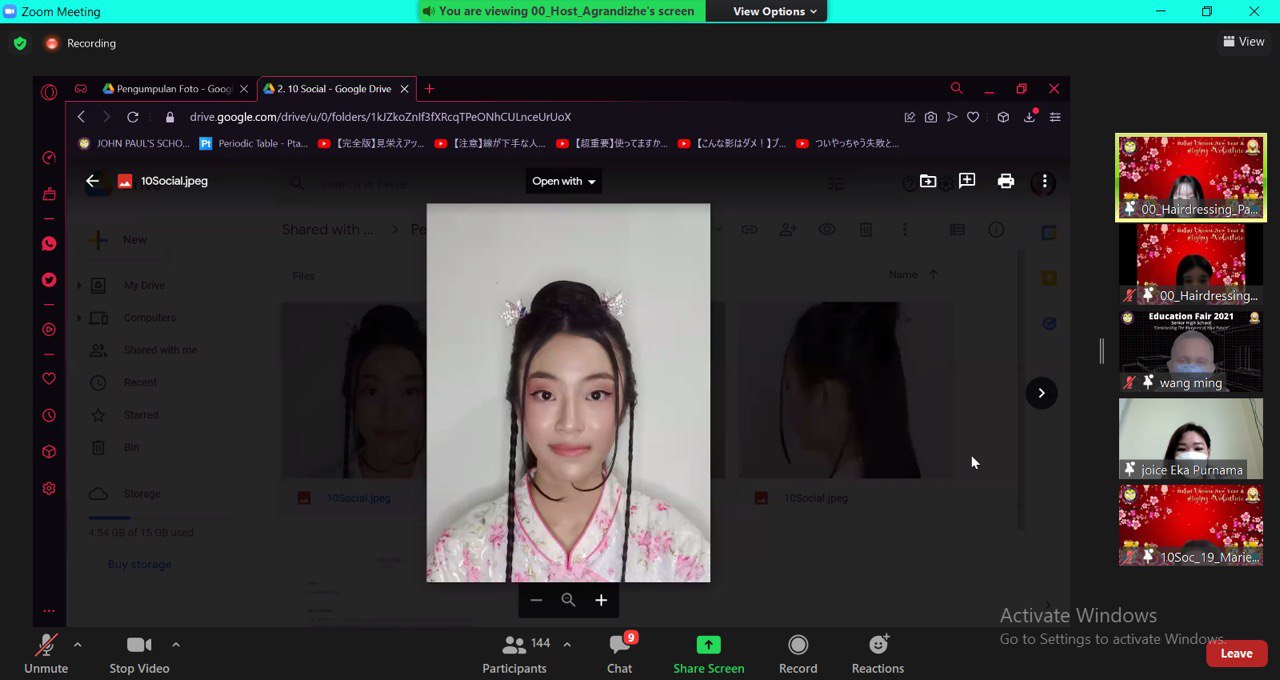Screen dimensions: 1280x680
Task: Go to the next image with right arrow
Action: pyautogui.click(x=1041, y=393)
